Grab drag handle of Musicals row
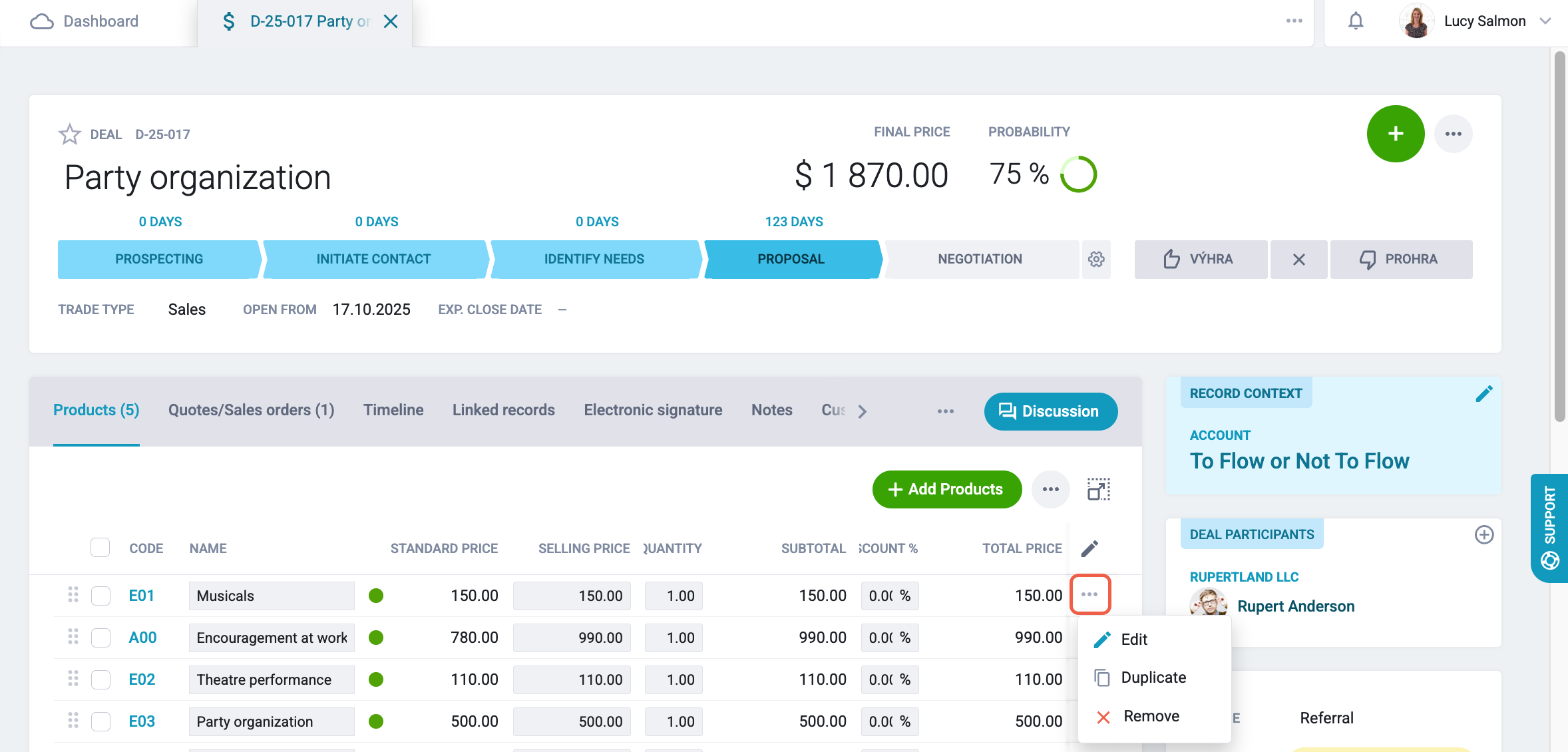 (x=73, y=595)
